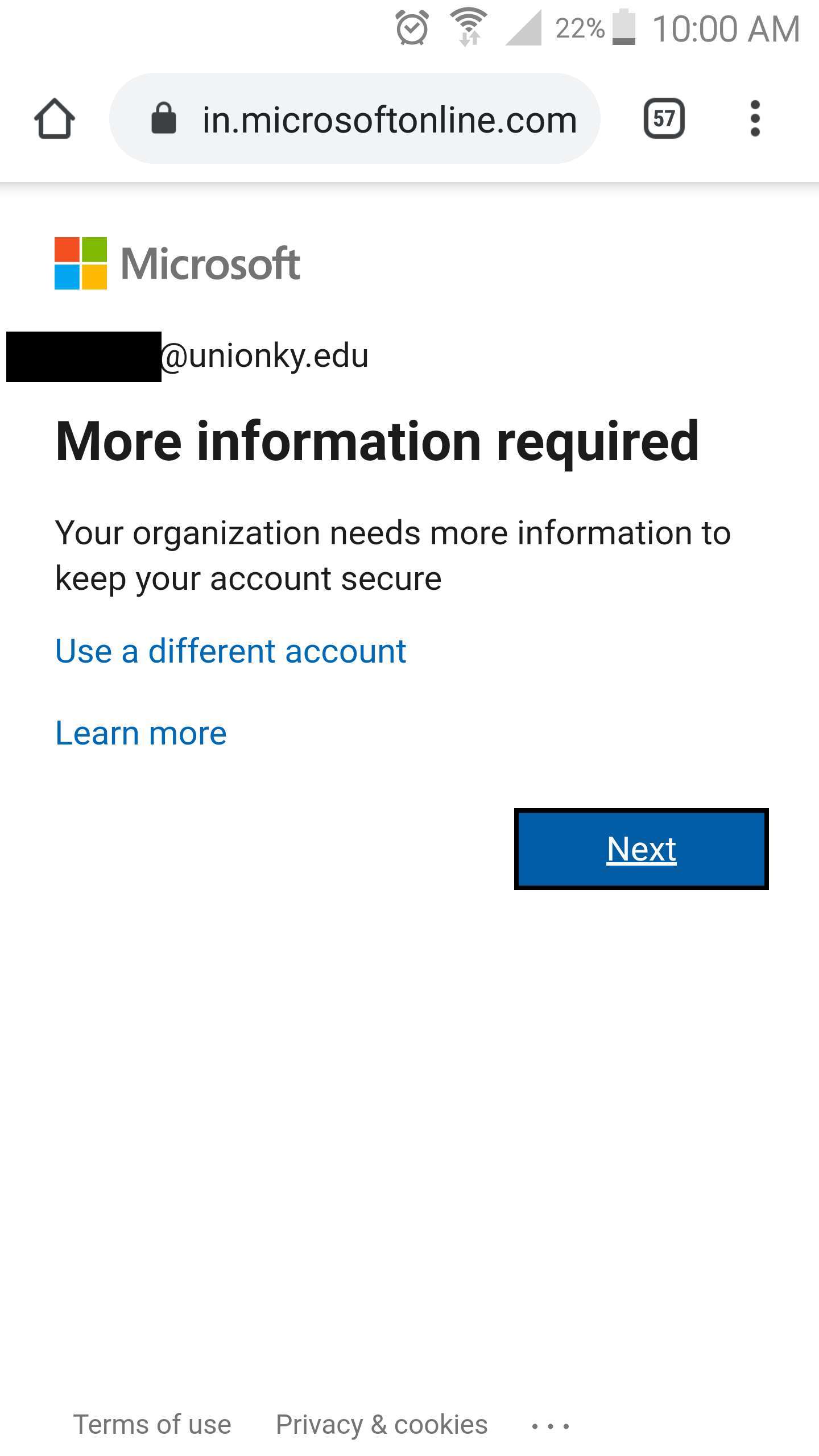Open Terms of use link

coord(152,1425)
